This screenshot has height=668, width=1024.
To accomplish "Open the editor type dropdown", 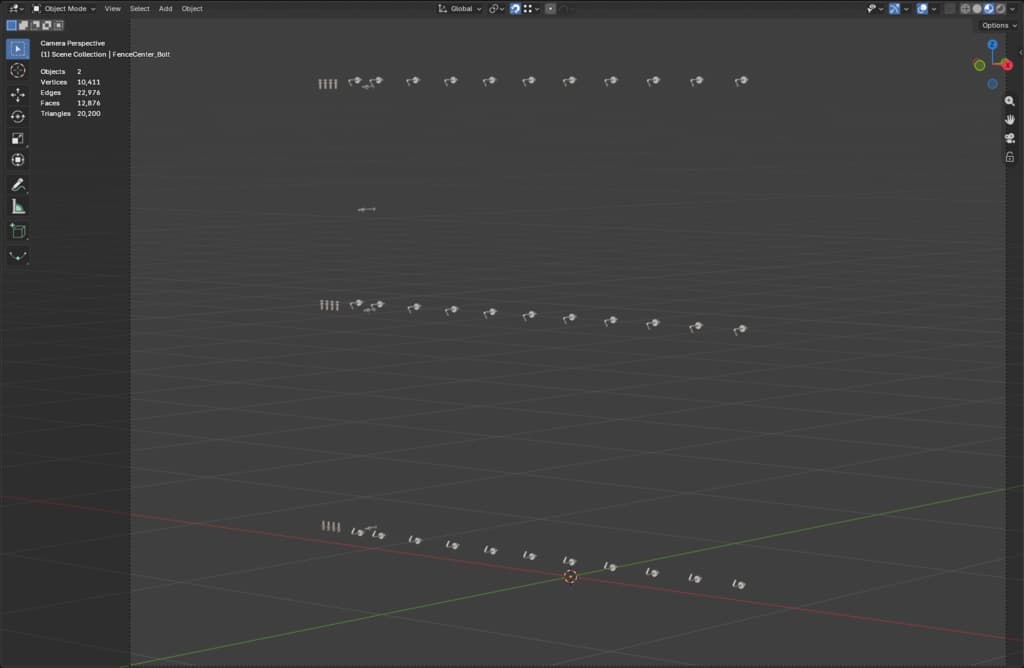I will (x=16, y=8).
